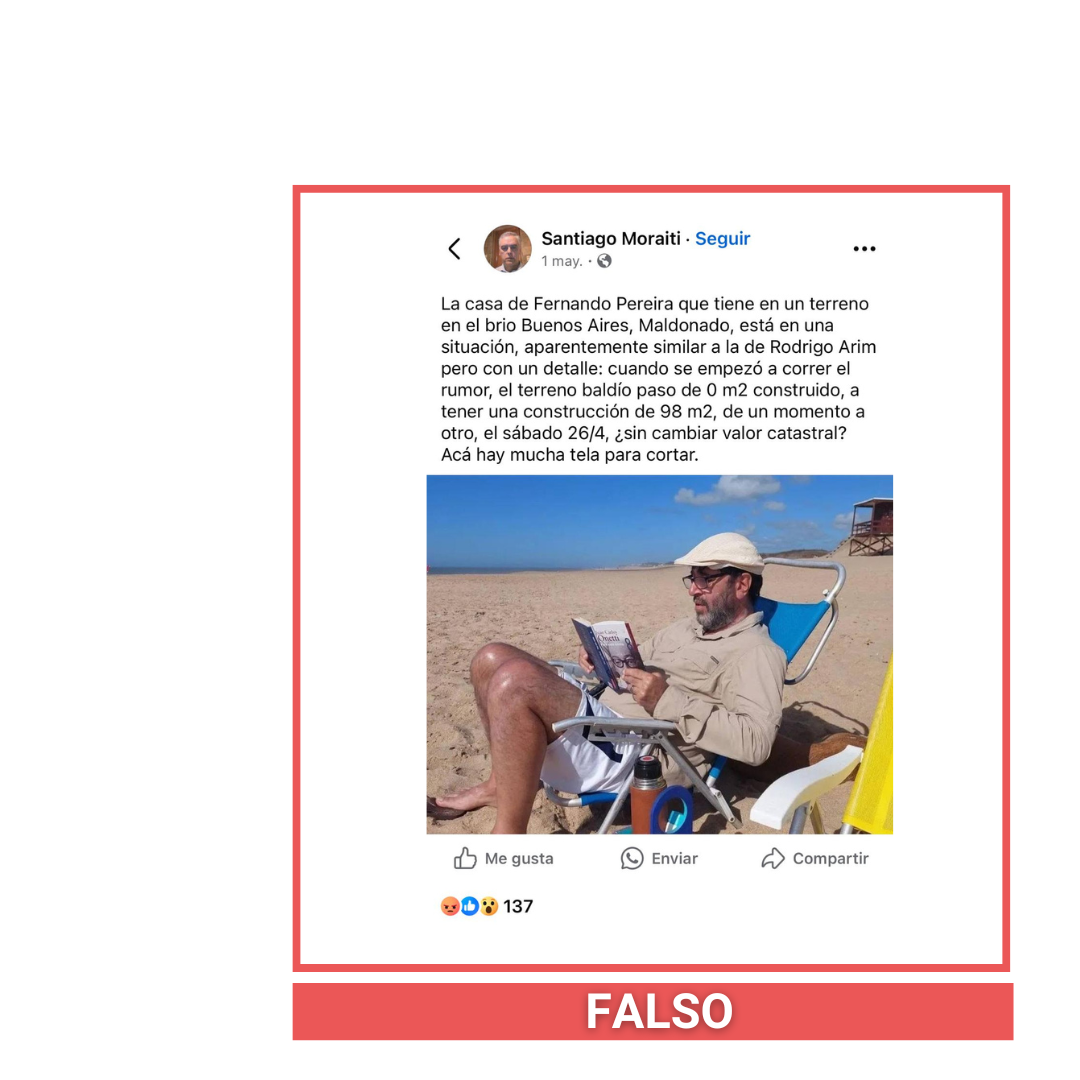Select the Compartir label

pos(830,859)
